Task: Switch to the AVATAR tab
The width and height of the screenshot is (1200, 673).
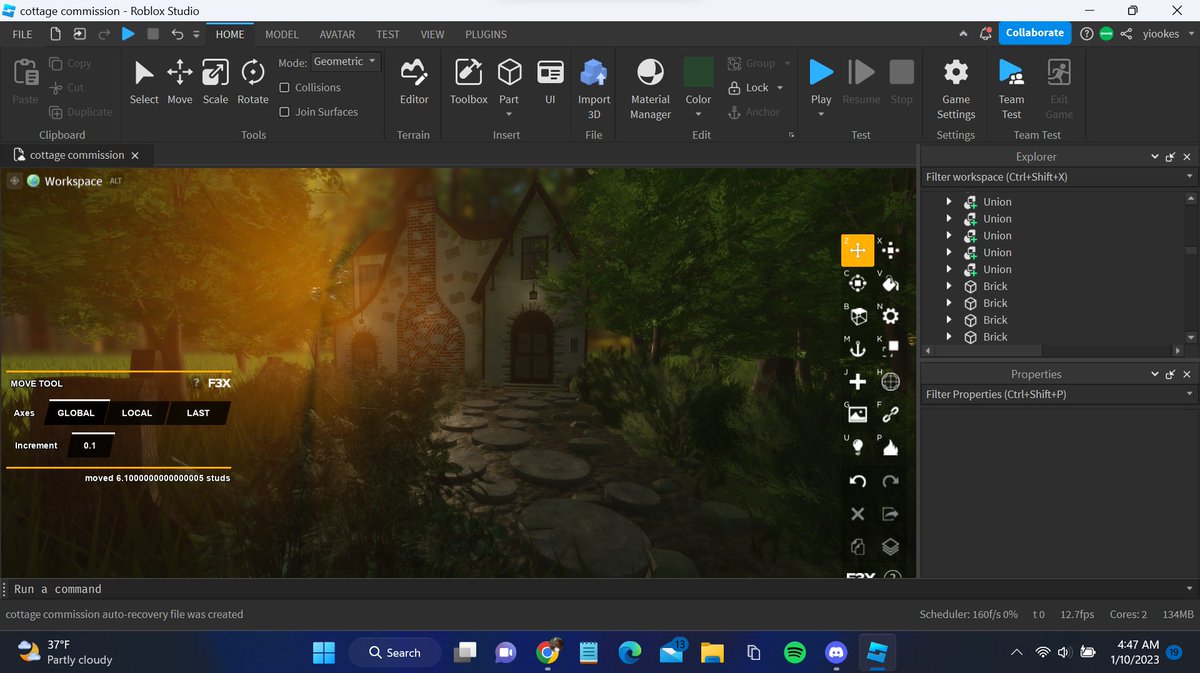Action: point(337,34)
